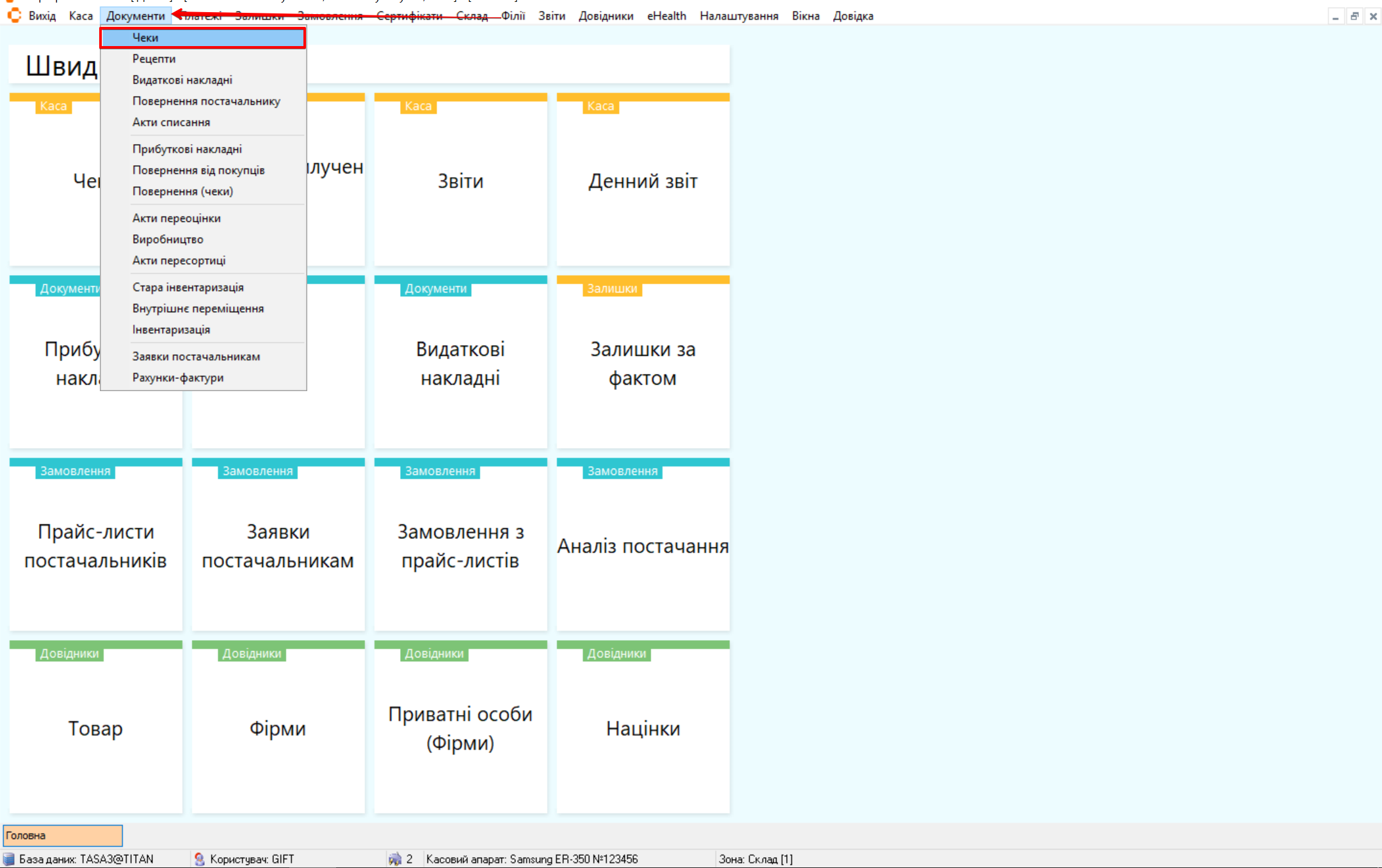Click the Аналіз постачання tile
Screen dimensions: 1382x868
tap(643, 545)
